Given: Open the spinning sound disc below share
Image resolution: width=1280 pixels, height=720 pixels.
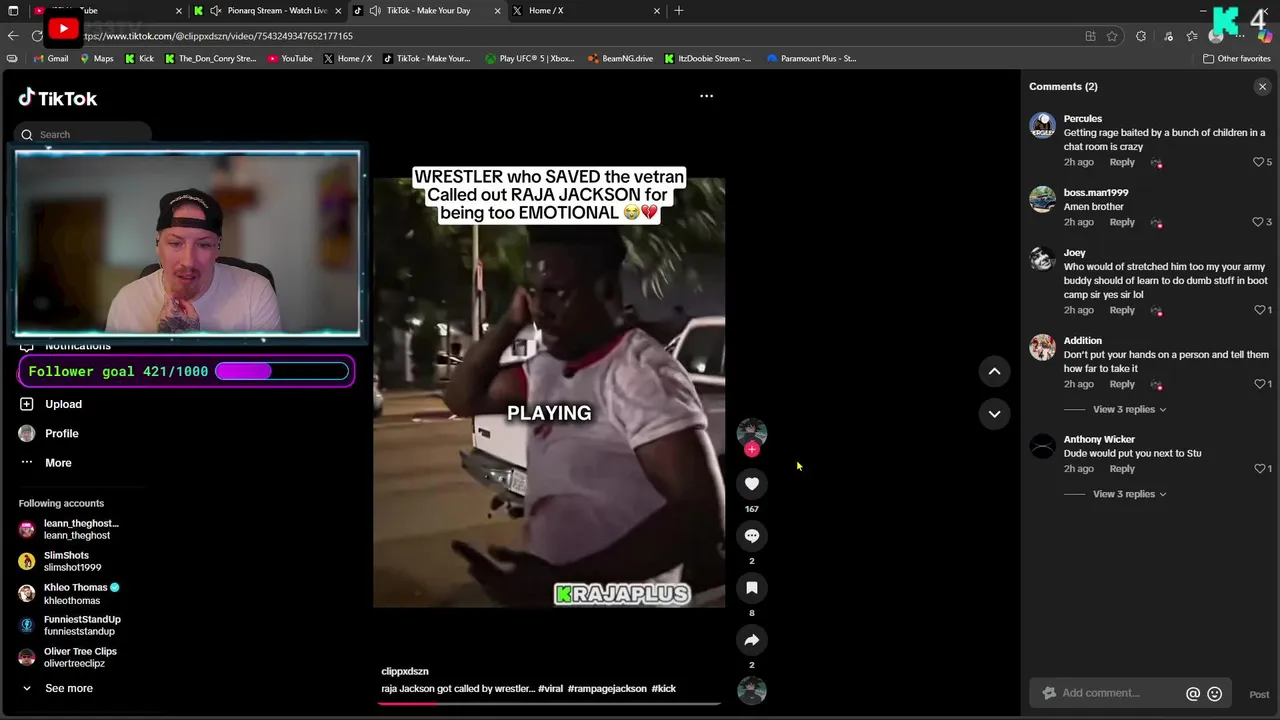Looking at the screenshot, I should [x=752, y=690].
